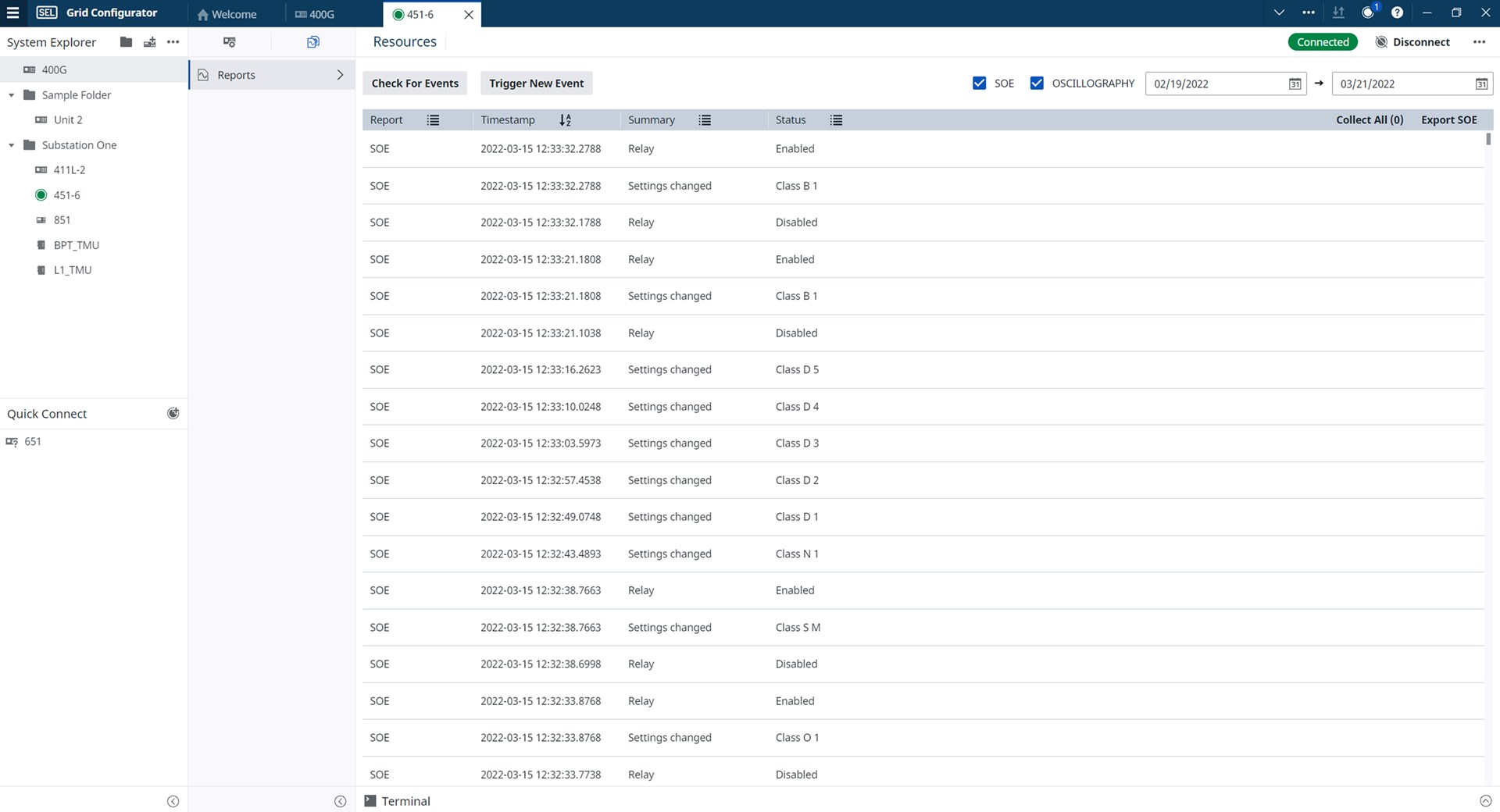This screenshot has width=1500, height=812.
Task: Select the device settings panel icon
Action: point(230,42)
